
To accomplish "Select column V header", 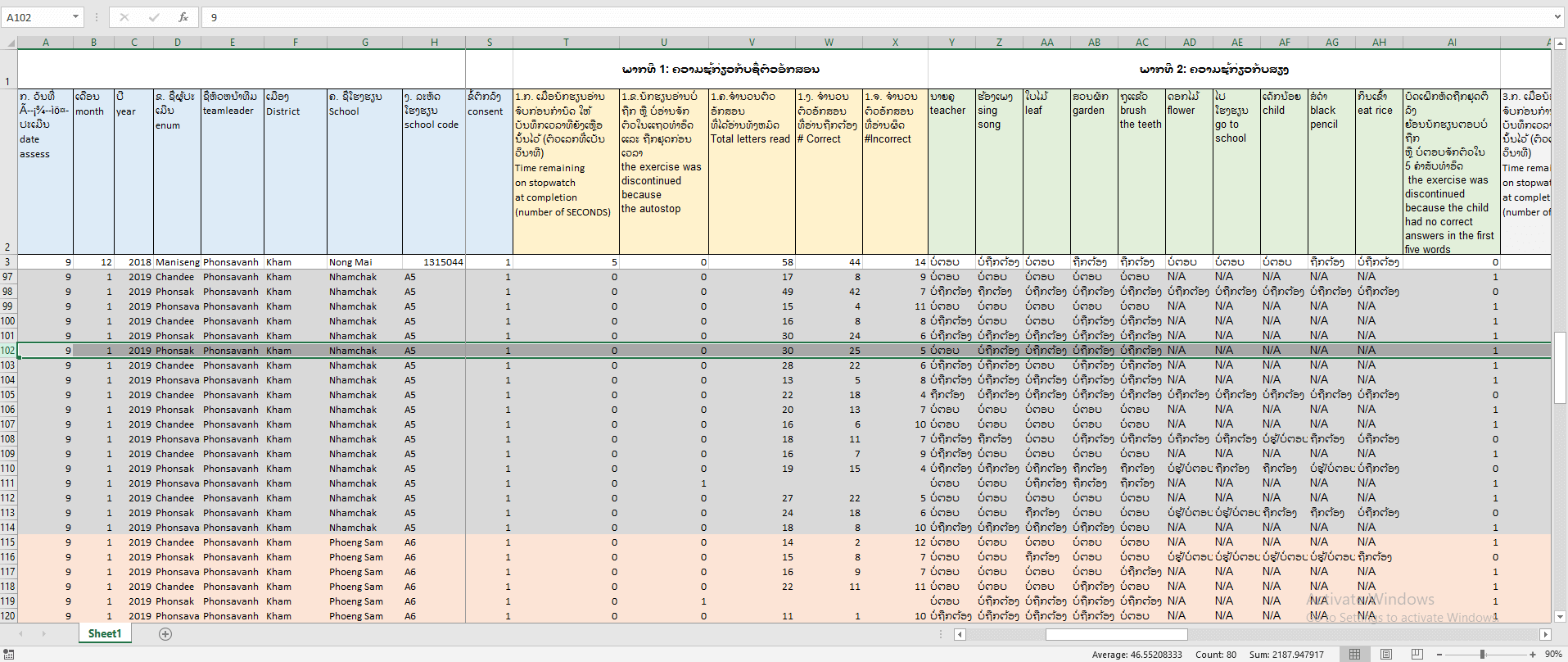I will point(752,43).
